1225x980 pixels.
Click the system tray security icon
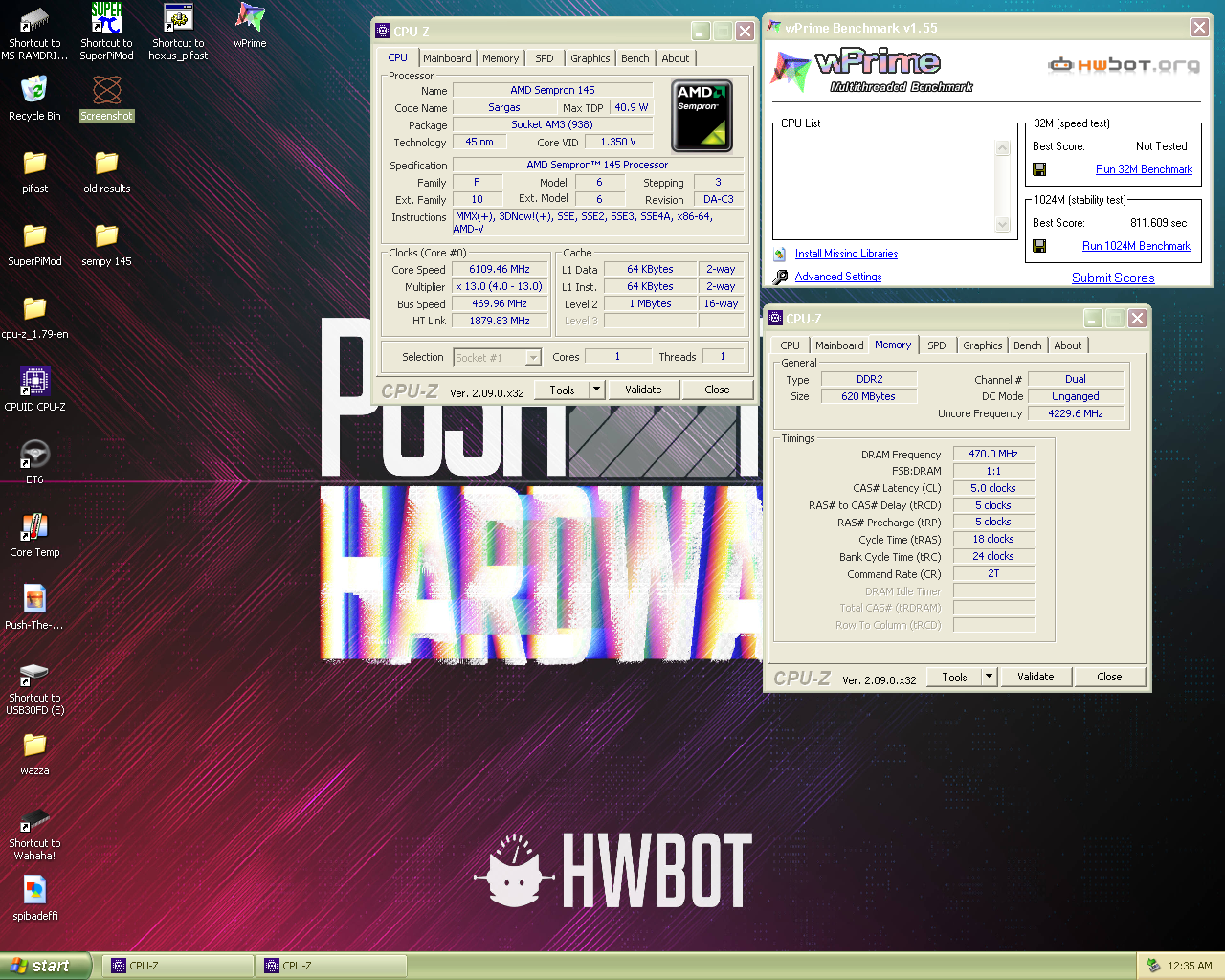[x=1153, y=966]
